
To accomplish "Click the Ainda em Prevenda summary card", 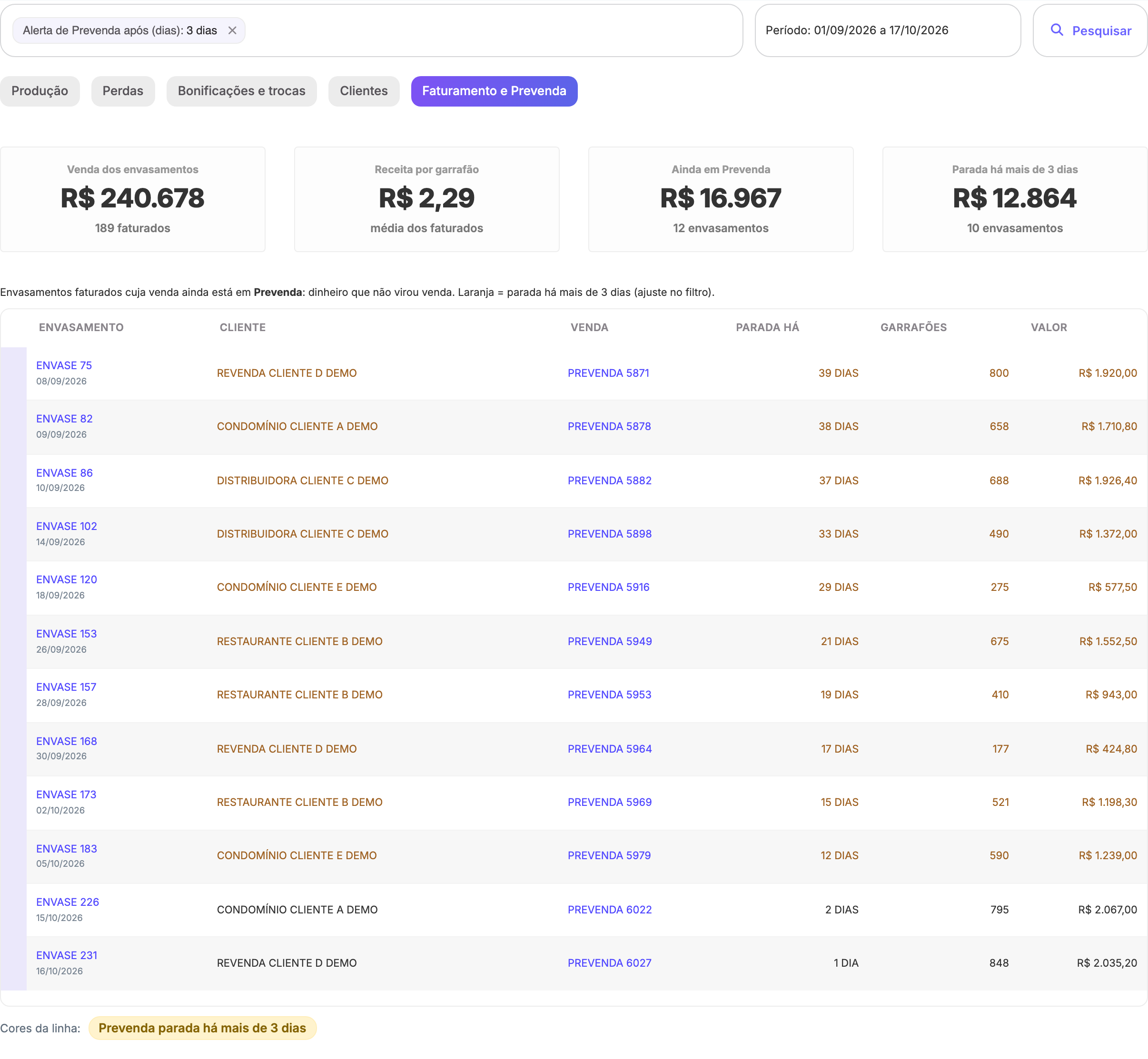I will click(x=720, y=199).
